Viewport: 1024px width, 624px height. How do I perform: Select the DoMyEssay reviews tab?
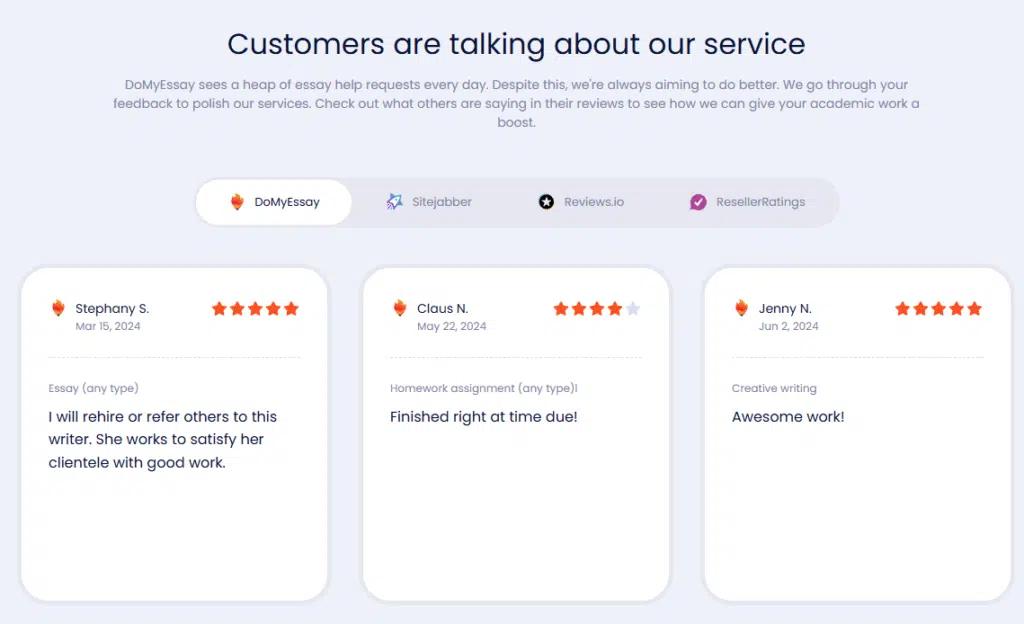point(274,202)
